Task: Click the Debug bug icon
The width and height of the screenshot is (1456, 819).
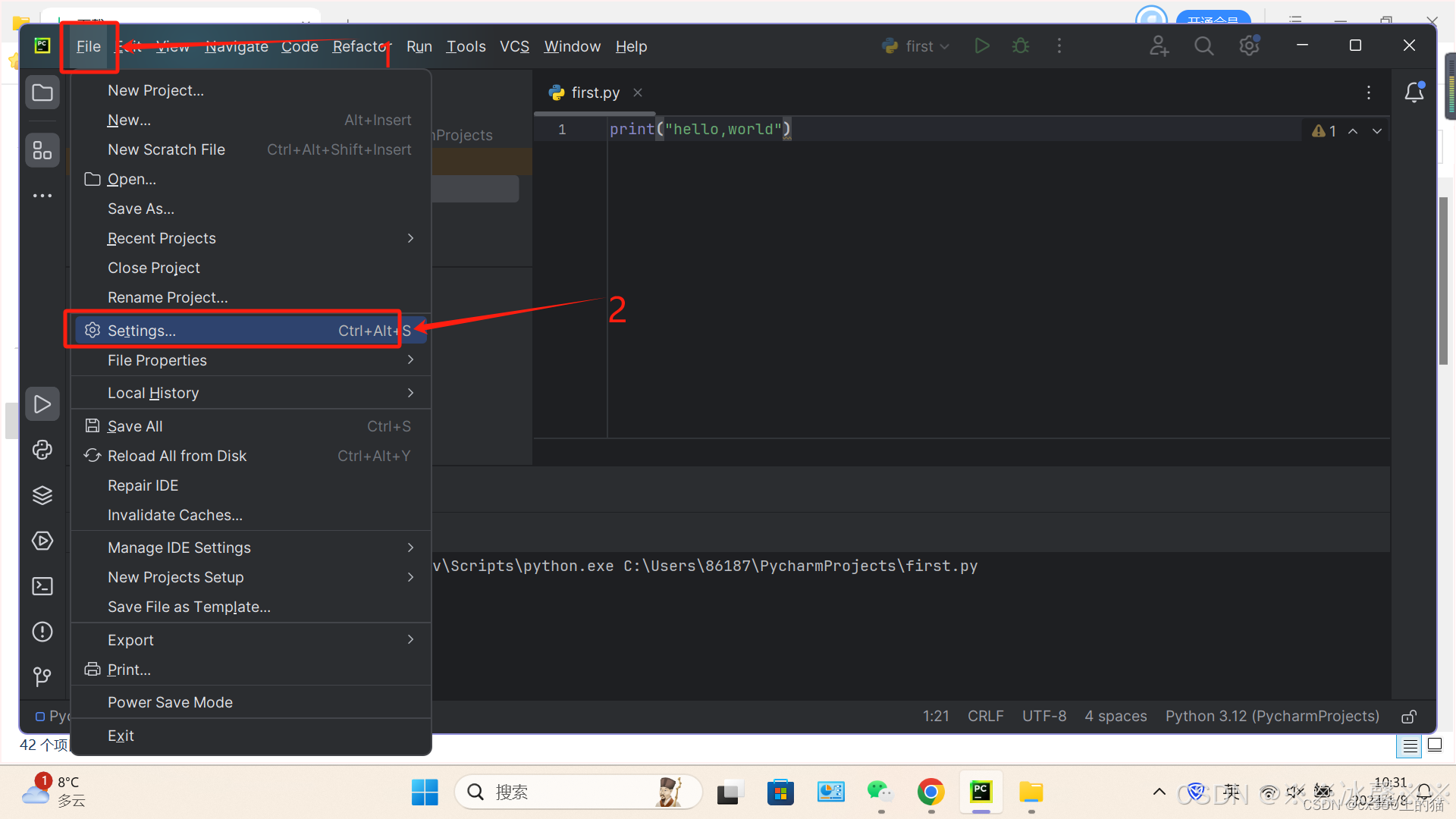Action: pos(1021,46)
